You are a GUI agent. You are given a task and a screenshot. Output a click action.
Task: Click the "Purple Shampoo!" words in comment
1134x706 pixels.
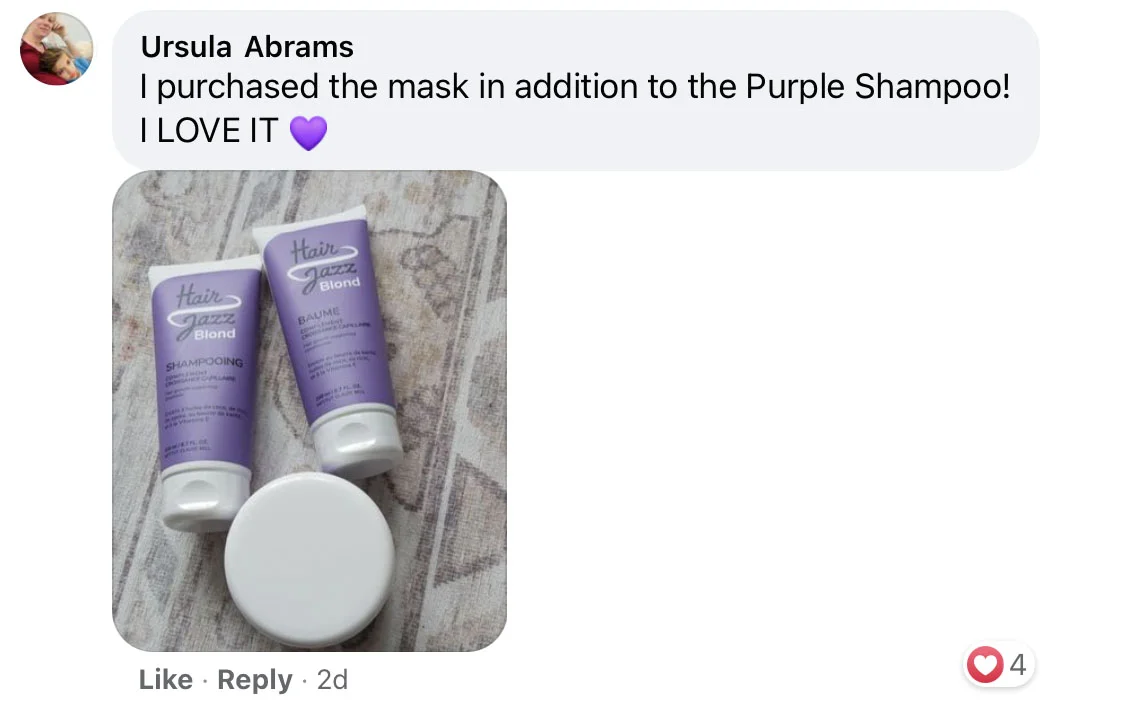coord(877,88)
